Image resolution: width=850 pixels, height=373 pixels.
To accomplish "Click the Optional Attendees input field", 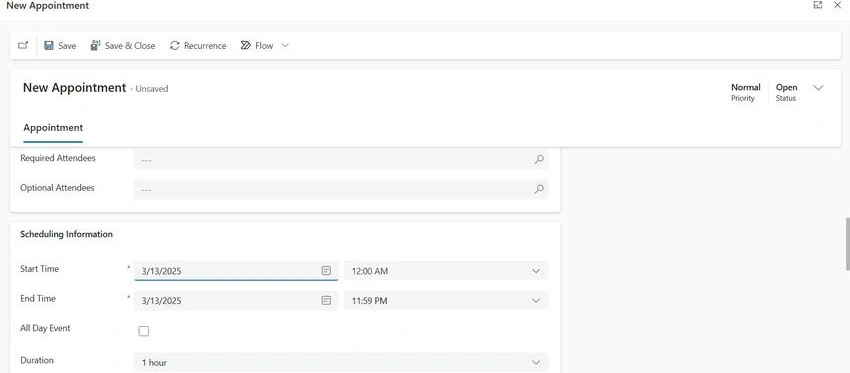I will pyautogui.click(x=341, y=189).
